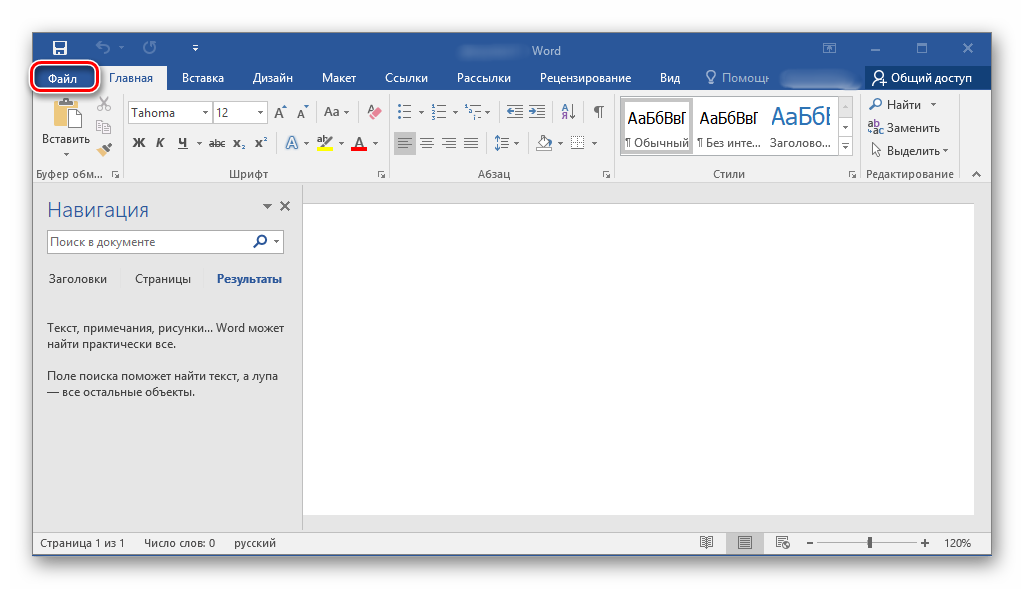Switch to Read Mode view in status bar
Screen dimensions: 1024x589
(x=706, y=543)
